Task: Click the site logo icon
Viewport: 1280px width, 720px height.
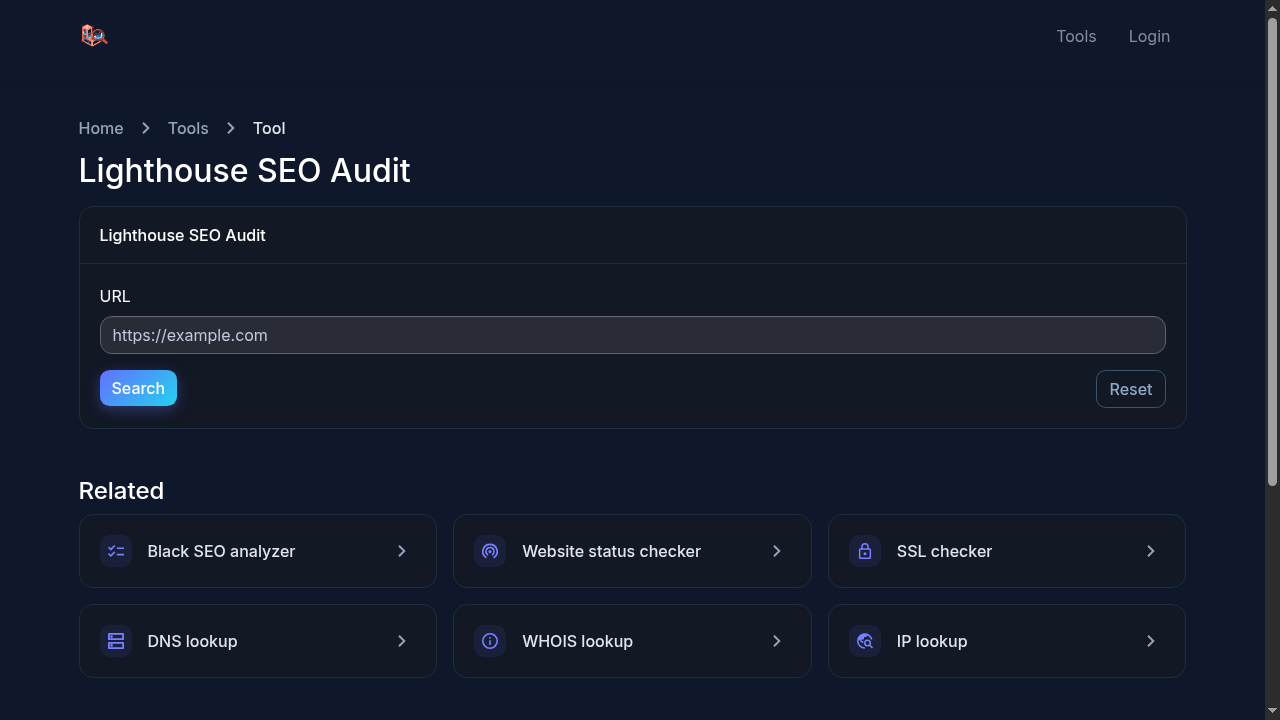Action: (x=94, y=36)
